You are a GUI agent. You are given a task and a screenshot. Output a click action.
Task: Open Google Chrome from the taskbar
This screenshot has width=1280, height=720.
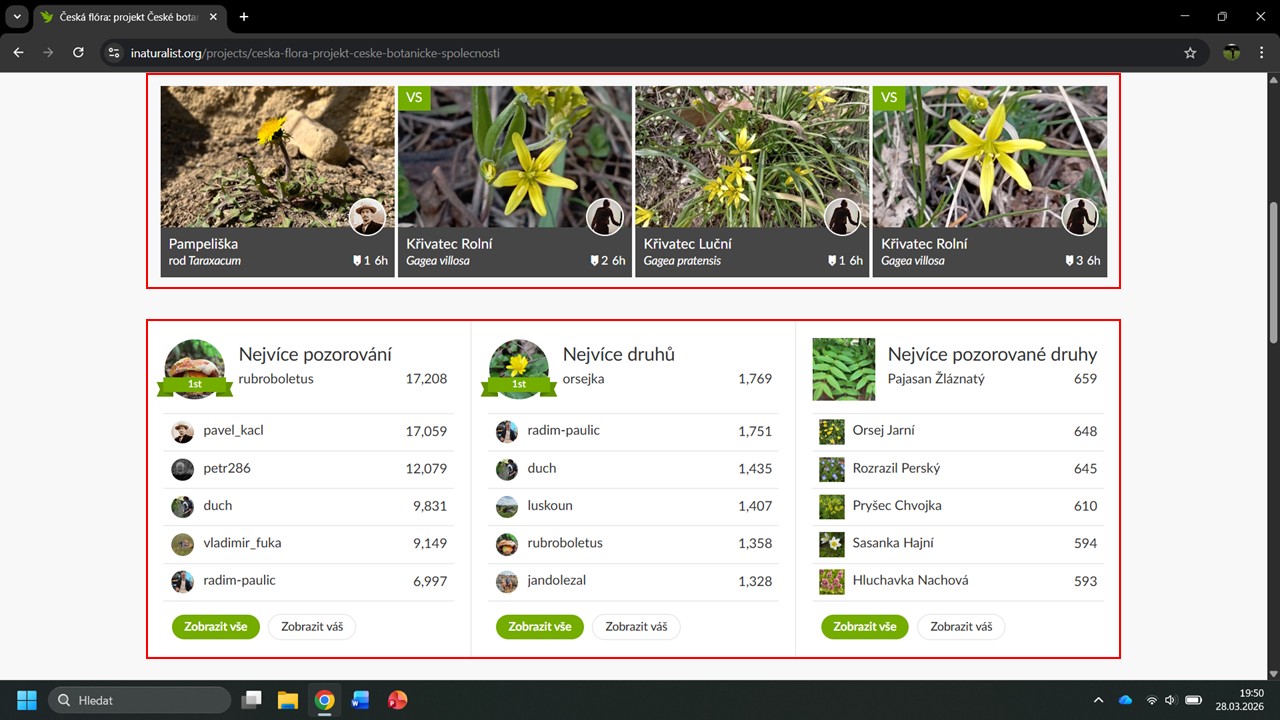[324, 700]
